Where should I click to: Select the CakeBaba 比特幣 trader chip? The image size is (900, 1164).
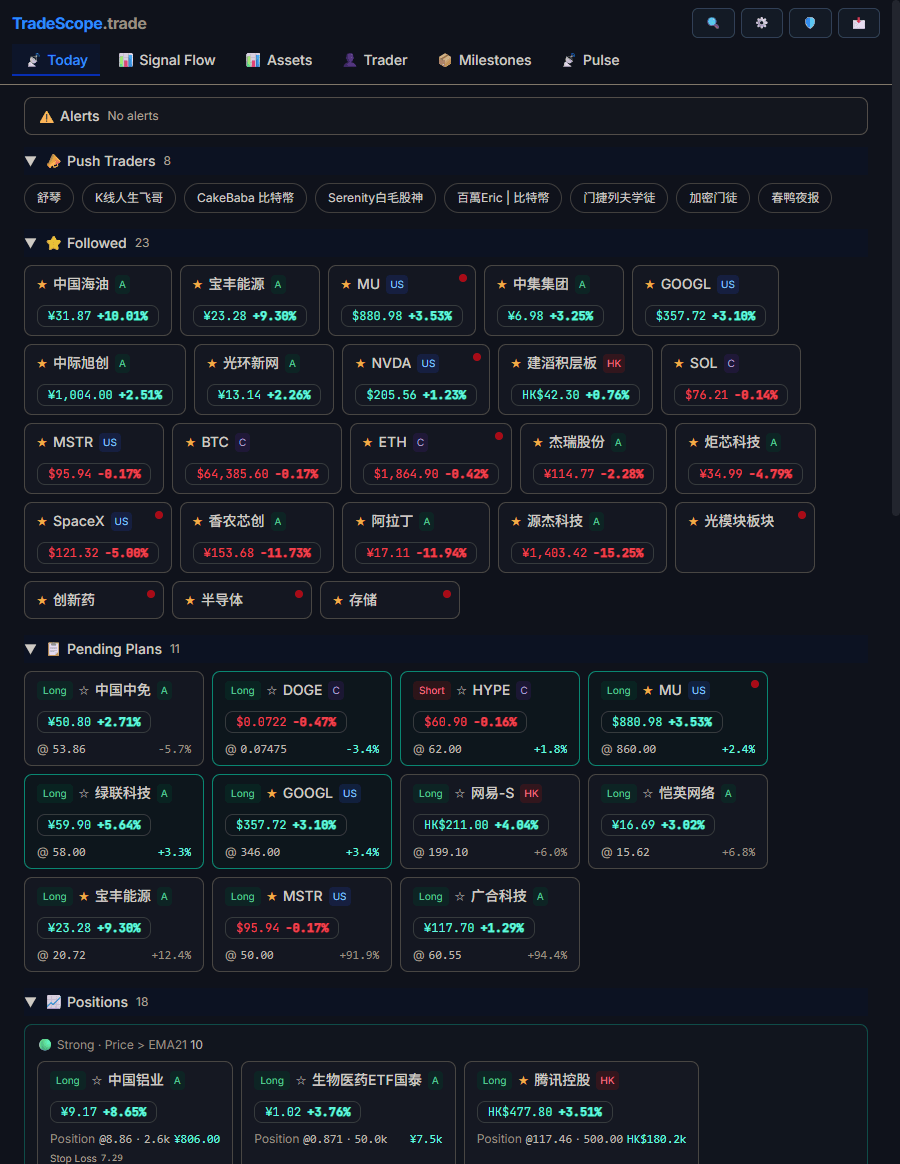pyautogui.click(x=246, y=197)
